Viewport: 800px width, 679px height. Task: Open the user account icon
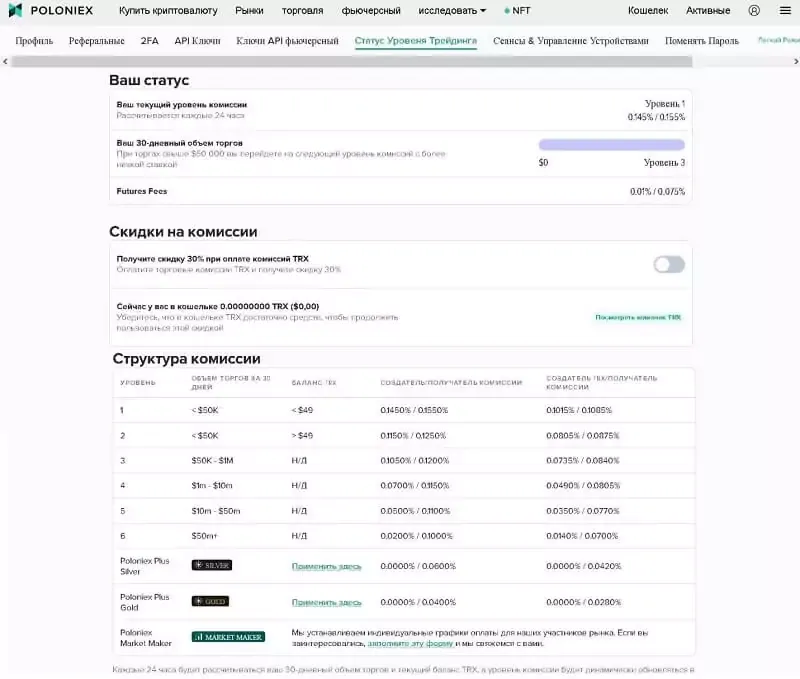click(754, 10)
